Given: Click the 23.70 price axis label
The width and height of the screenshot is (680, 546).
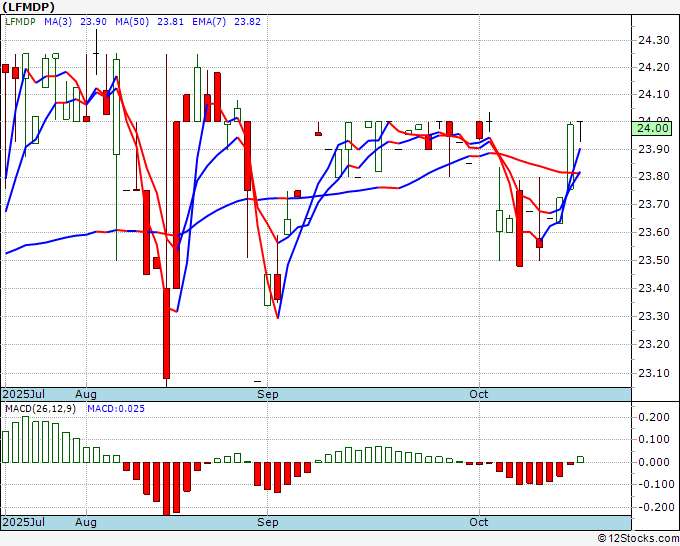Looking at the screenshot, I should click(654, 204).
